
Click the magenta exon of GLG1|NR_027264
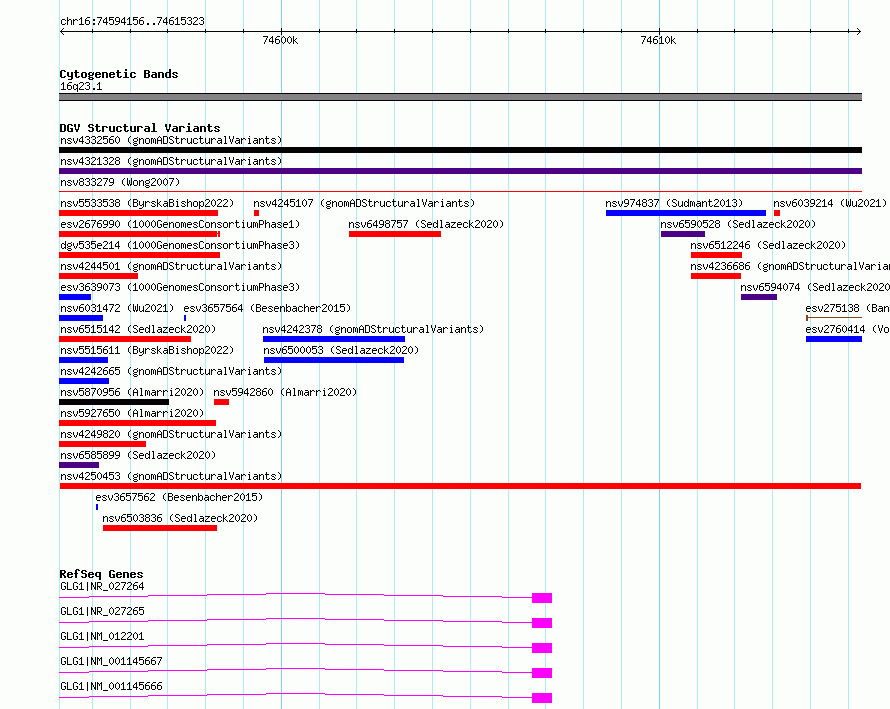tap(542, 598)
